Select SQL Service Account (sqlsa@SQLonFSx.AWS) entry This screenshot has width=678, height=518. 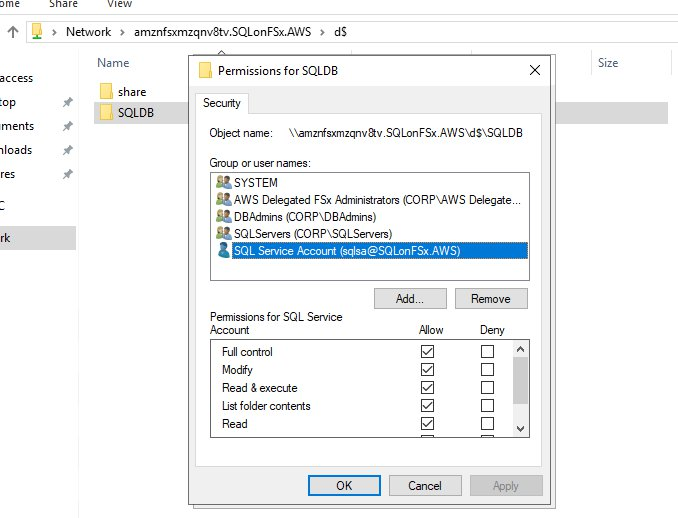(x=380, y=251)
